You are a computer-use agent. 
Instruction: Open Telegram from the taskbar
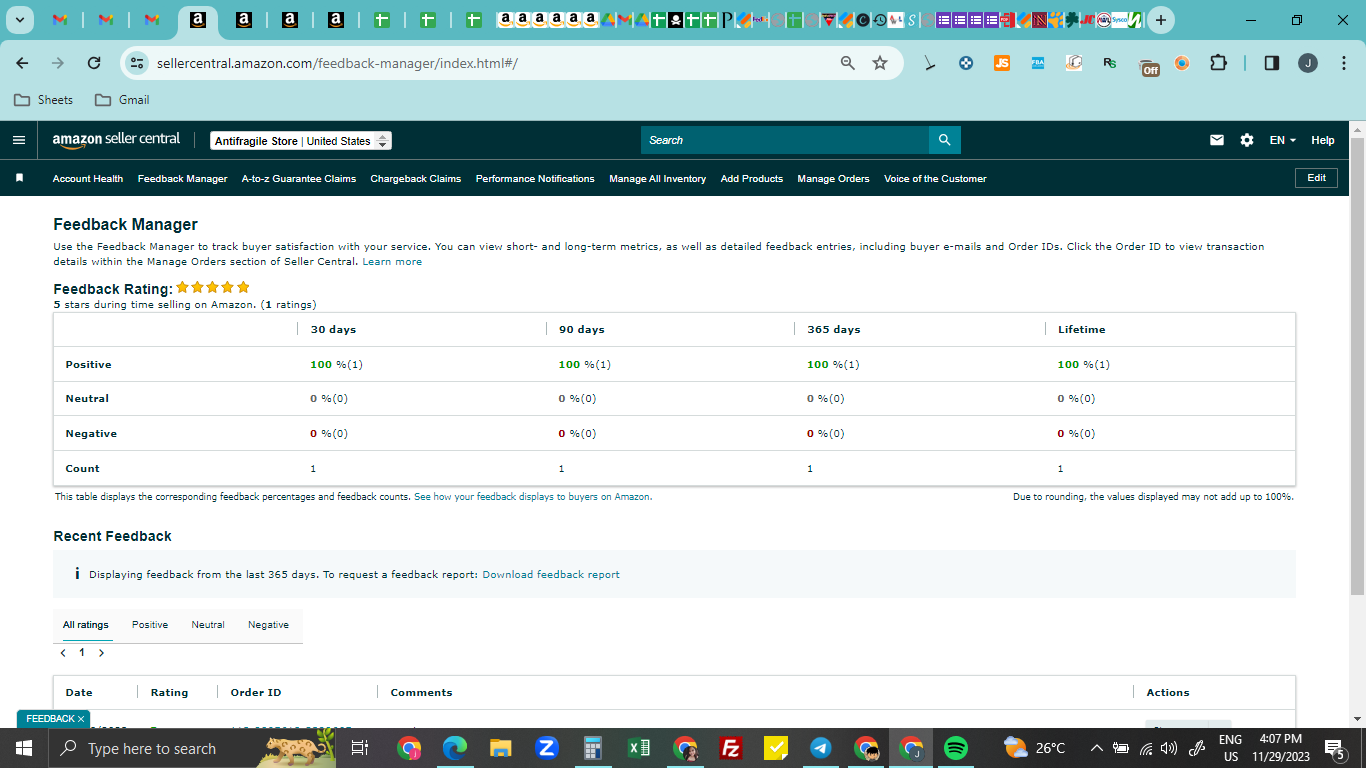821,748
